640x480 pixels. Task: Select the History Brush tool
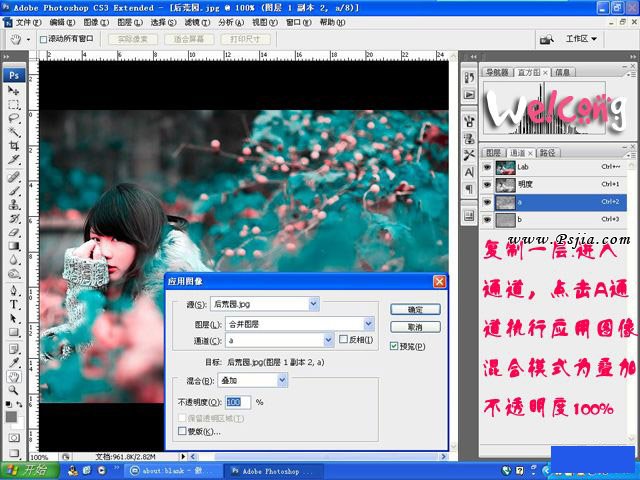(13, 218)
